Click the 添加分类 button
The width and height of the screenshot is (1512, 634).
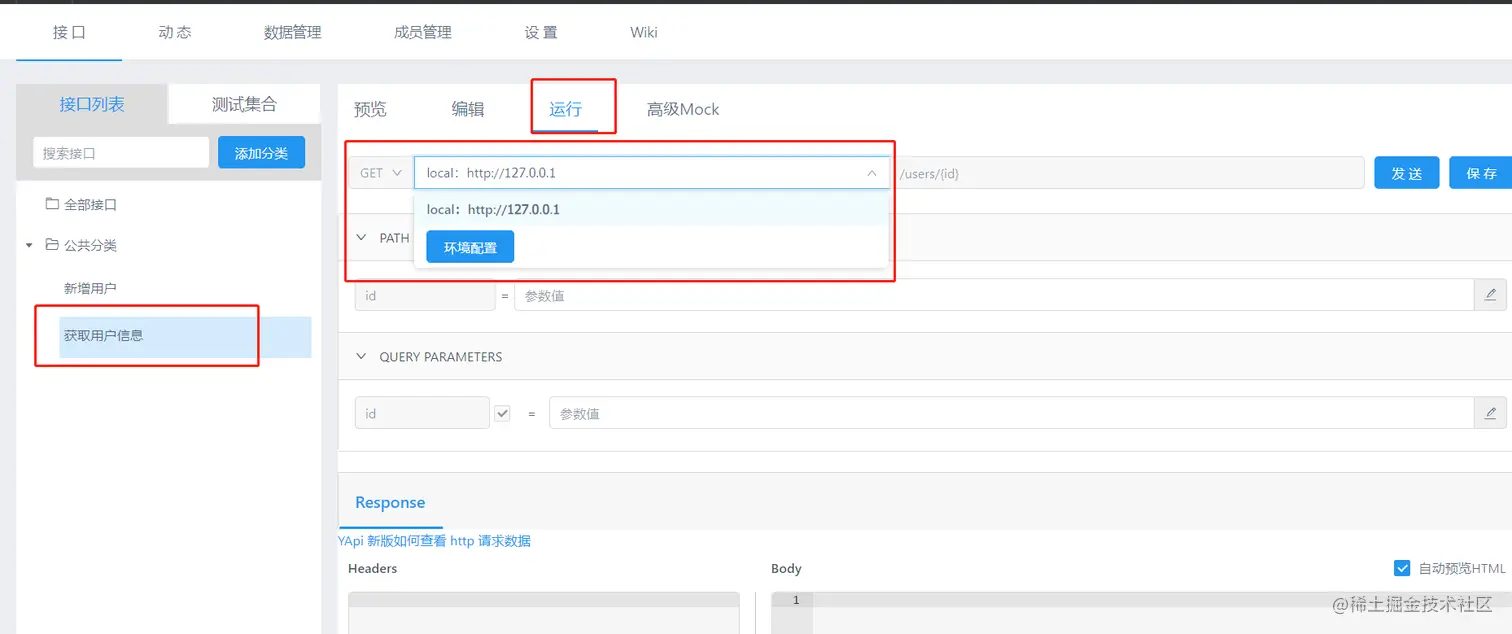pos(261,153)
